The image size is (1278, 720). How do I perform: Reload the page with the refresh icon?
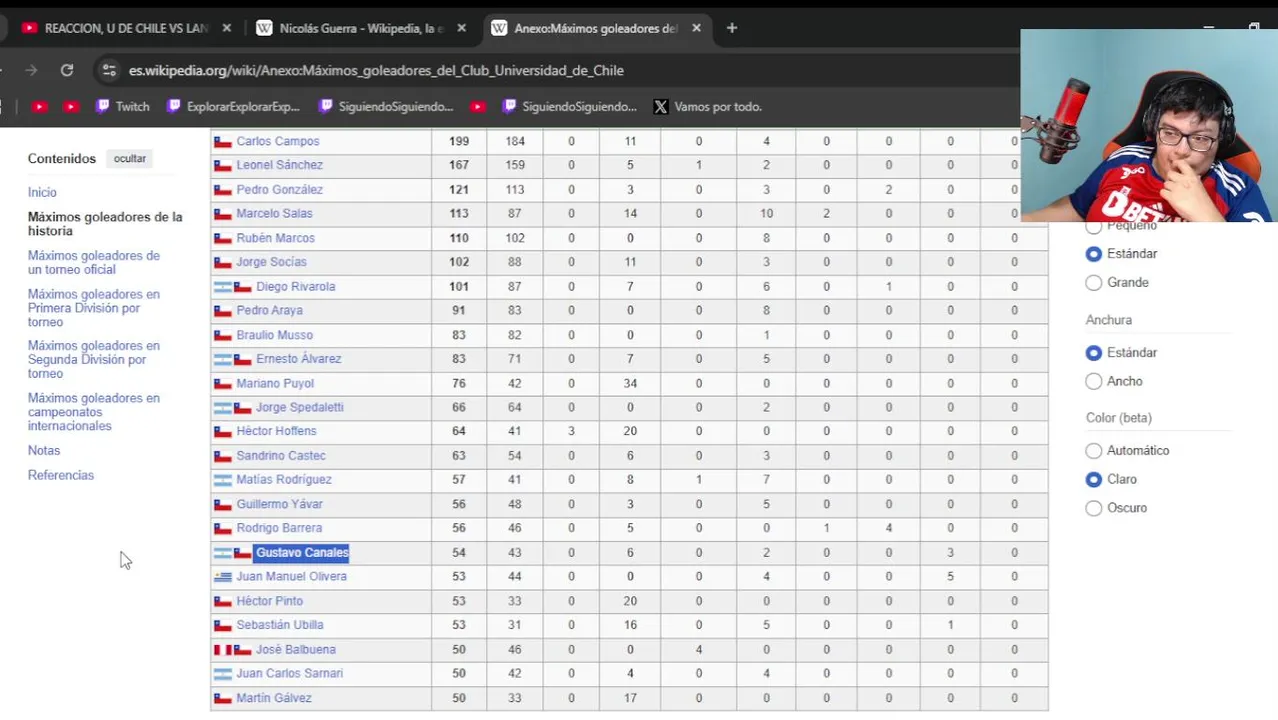point(67,70)
